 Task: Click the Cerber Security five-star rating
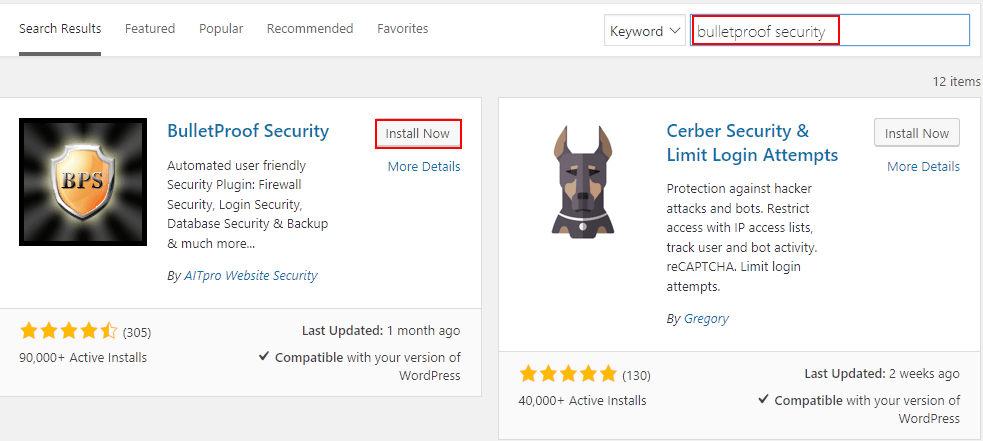point(568,375)
